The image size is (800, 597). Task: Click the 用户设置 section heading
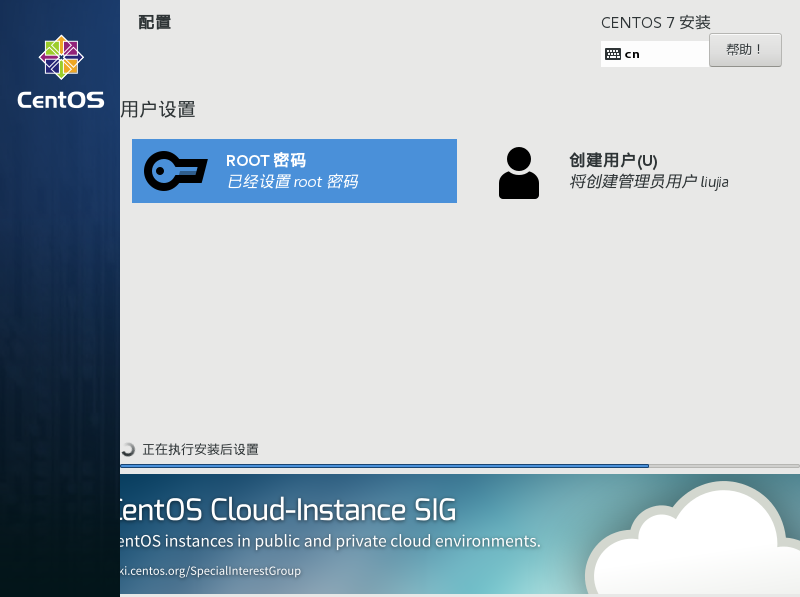(x=158, y=109)
